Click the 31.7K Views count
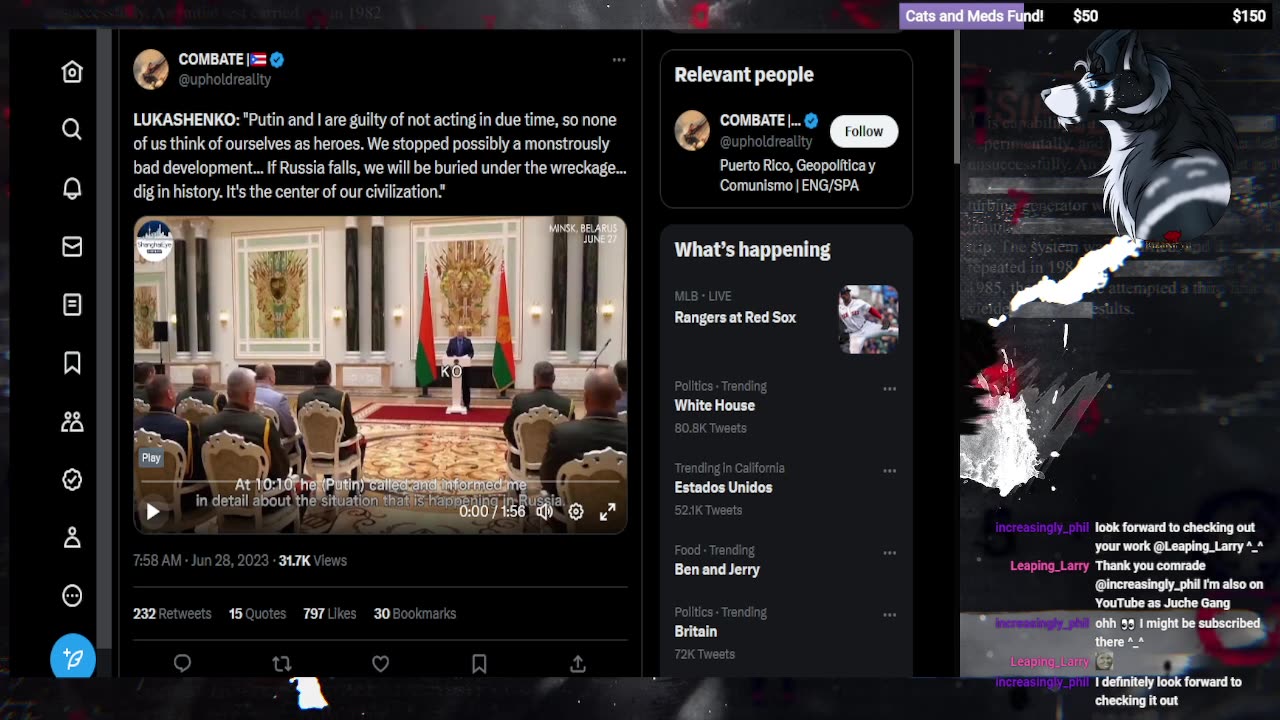 313,561
